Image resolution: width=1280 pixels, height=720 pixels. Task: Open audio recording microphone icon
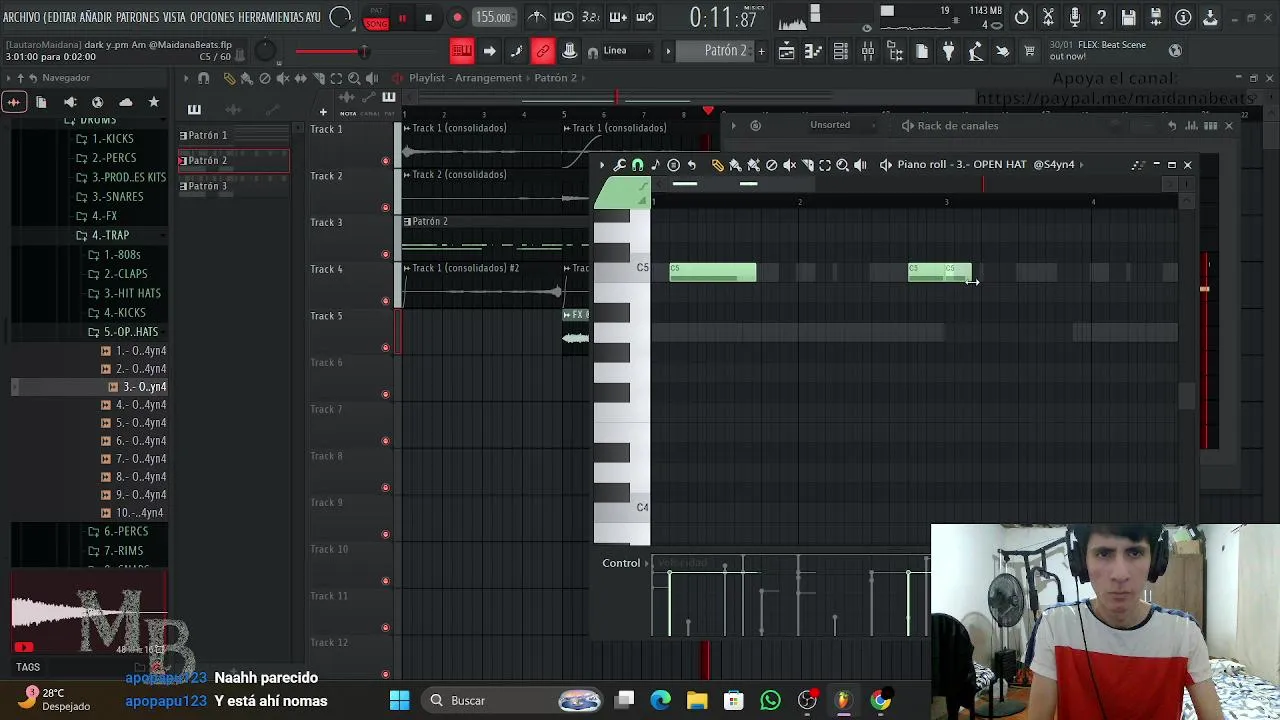tap(1075, 17)
